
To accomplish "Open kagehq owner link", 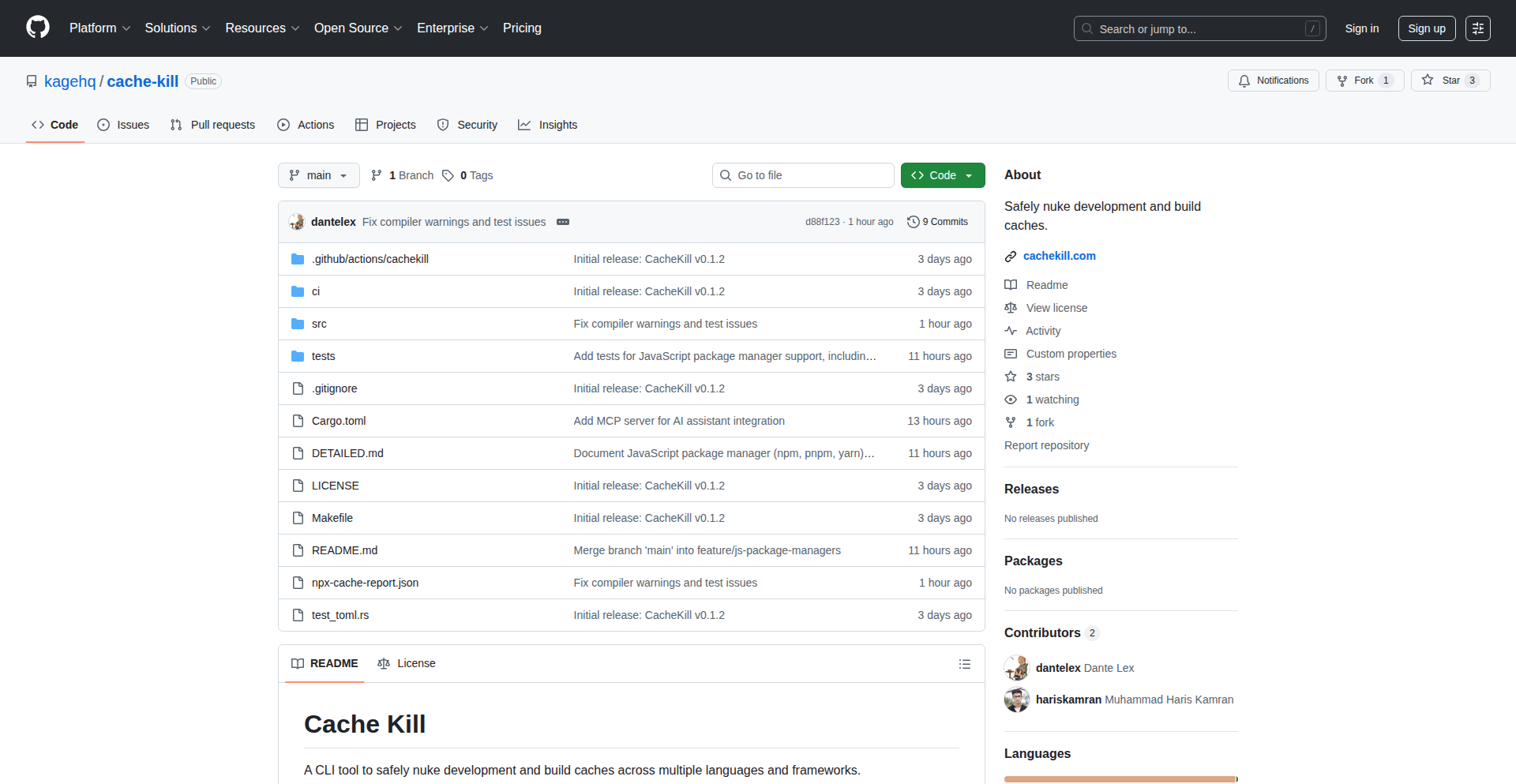I will tap(69, 81).
